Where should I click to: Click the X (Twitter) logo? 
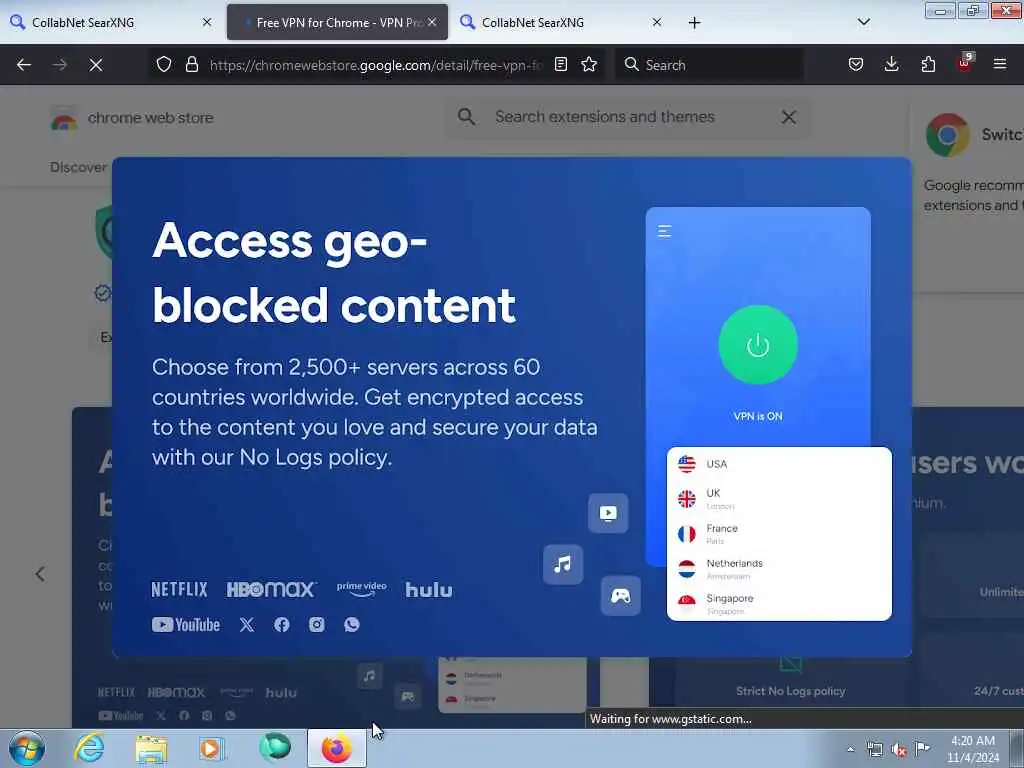(247, 625)
